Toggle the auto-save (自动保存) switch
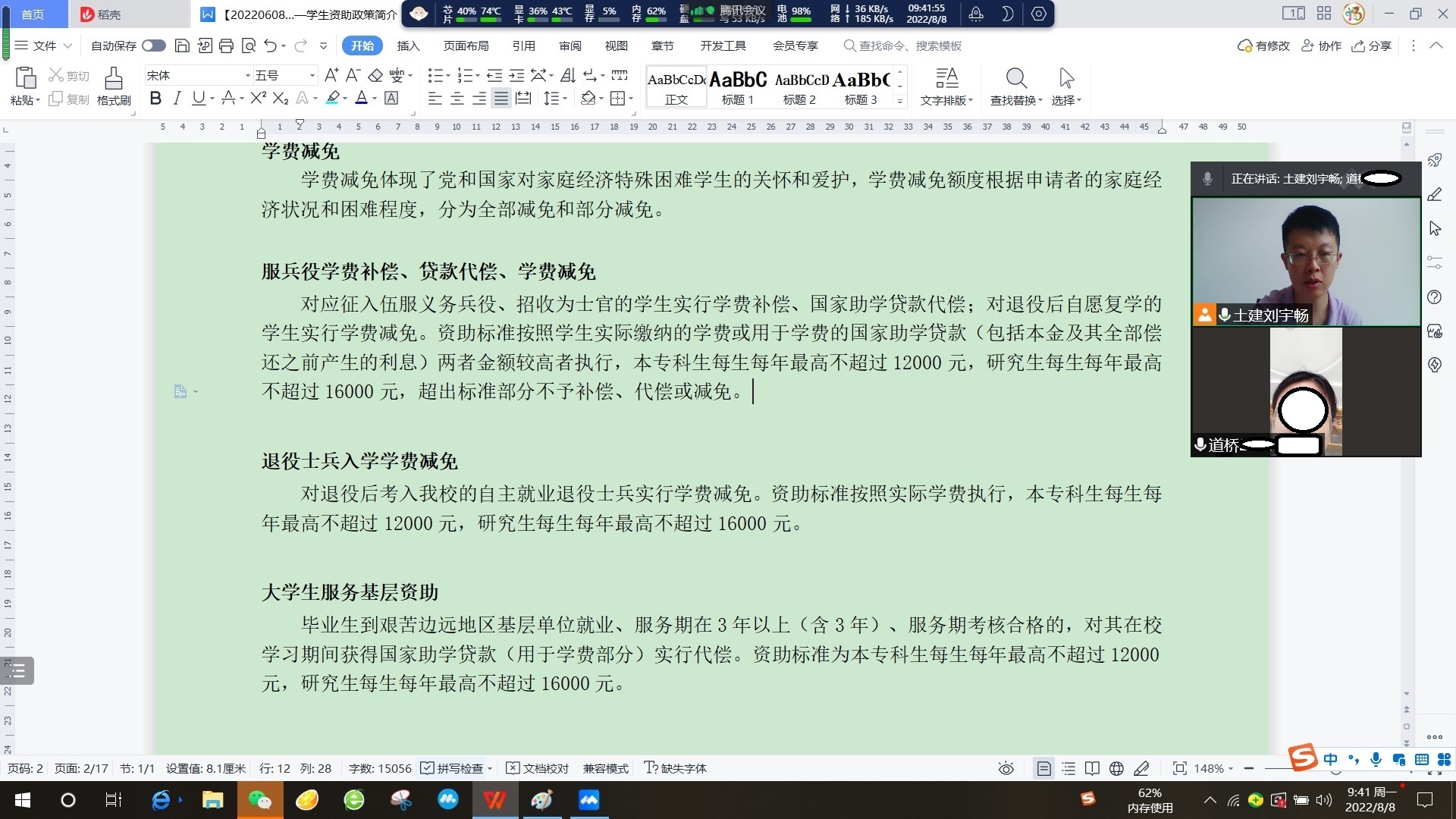Screen dimensions: 1456x819 pyautogui.click(x=154, y=45)
